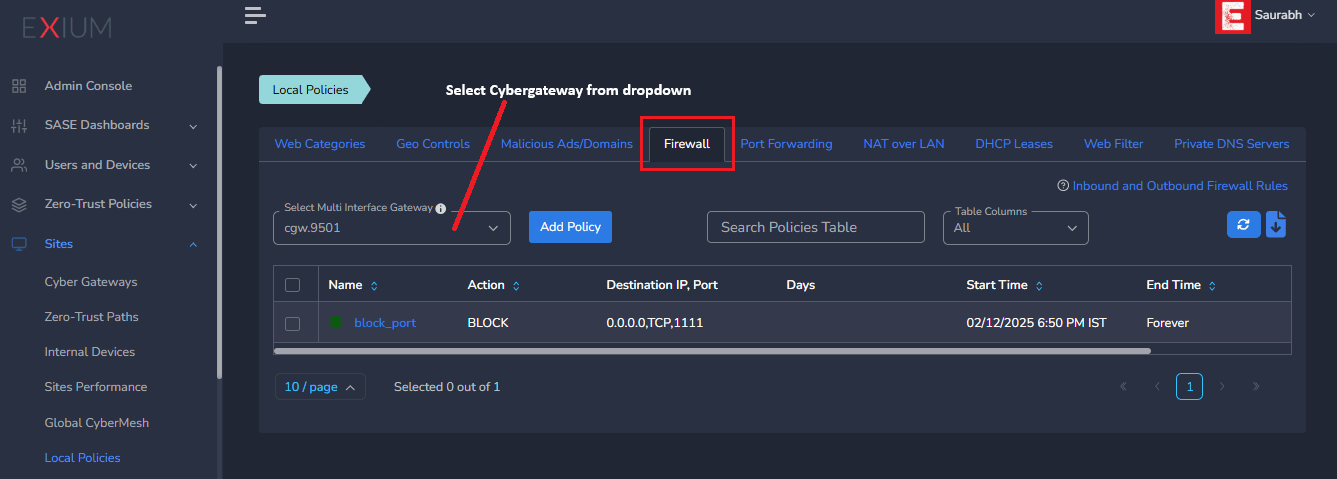Open the Multi Interface Gateway dropdown
1337x479 pixels.
click(391, 228)
